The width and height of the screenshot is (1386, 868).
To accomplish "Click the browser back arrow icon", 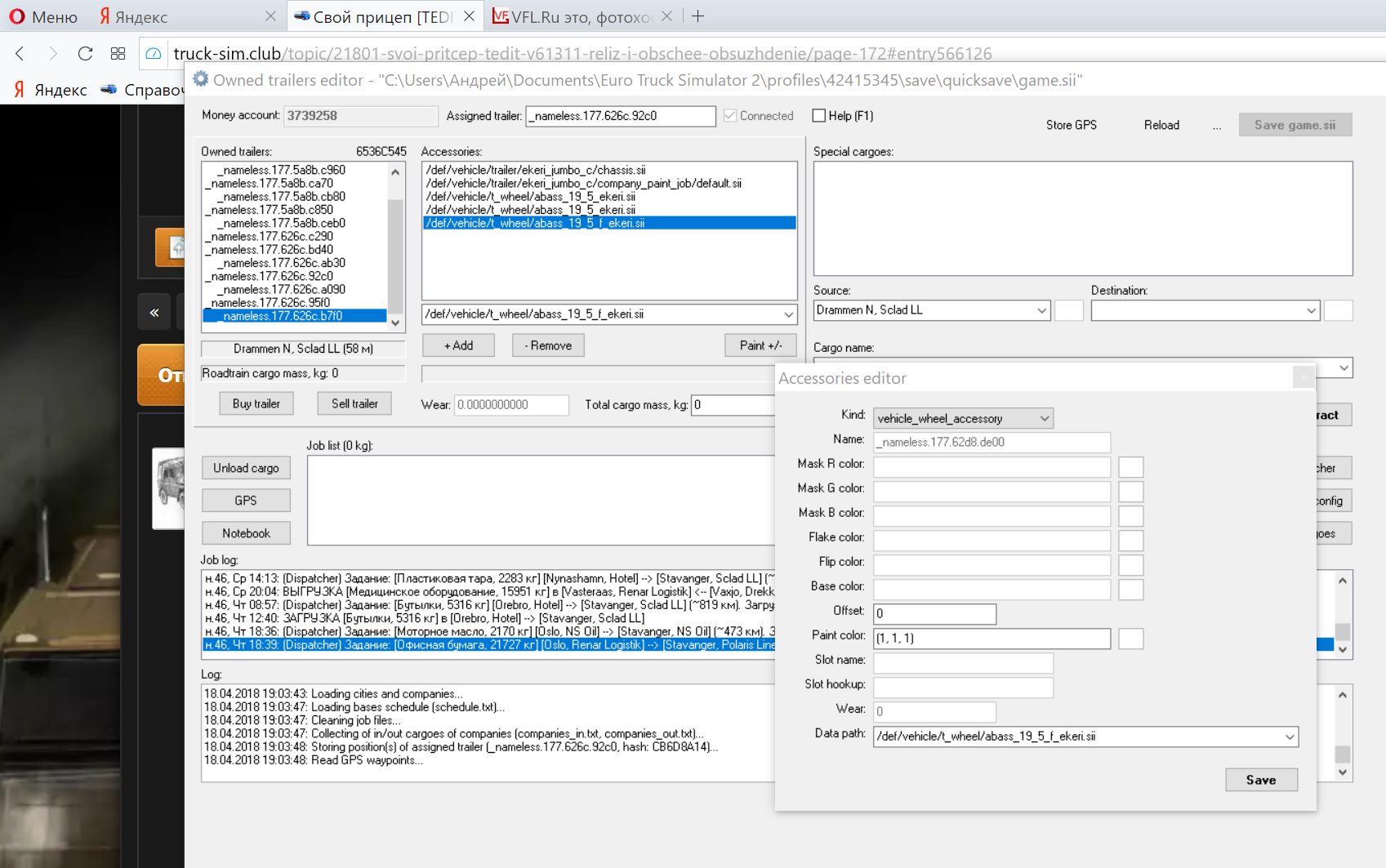I will coord(20,54).
